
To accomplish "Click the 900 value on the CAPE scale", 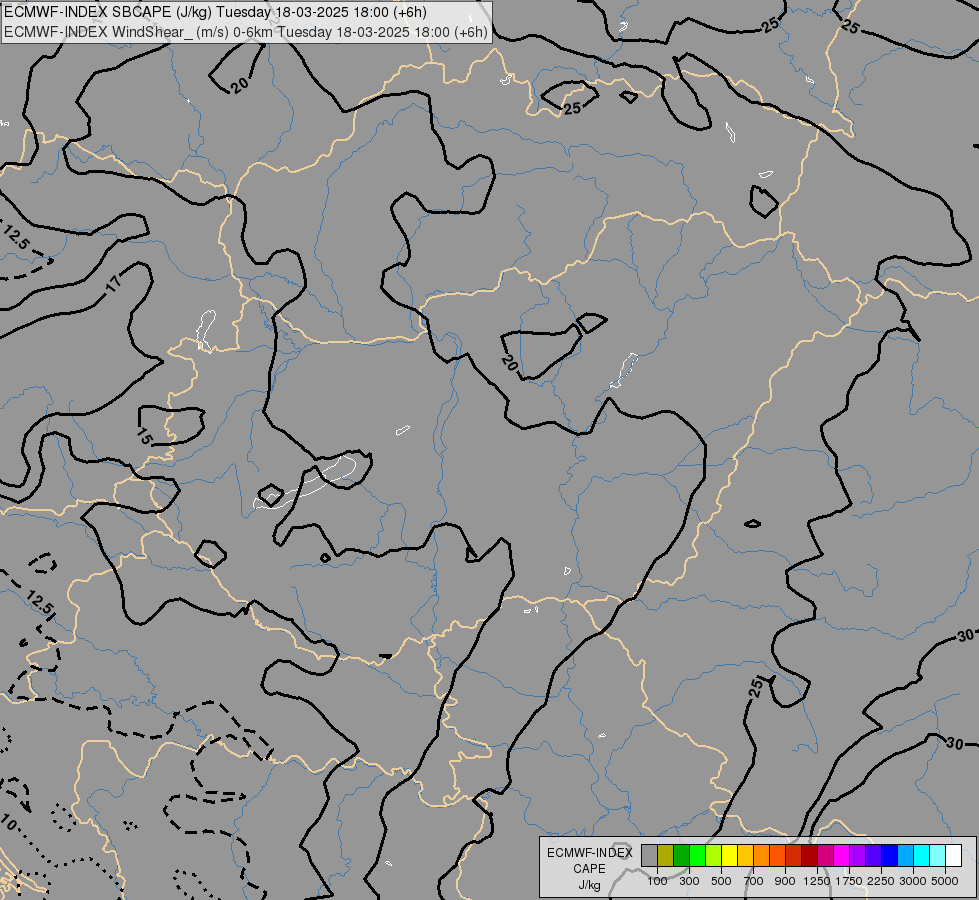I will (785, 881).
